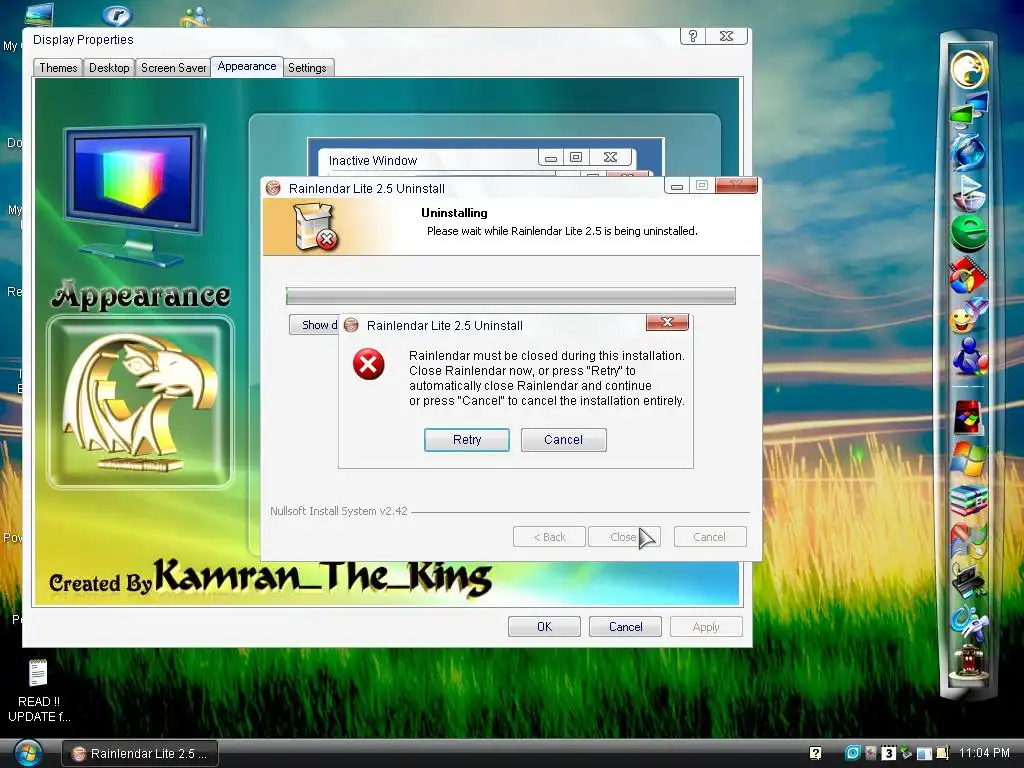Click the maximize button of the Inactive Window preview
Viewport: 1024px width, 768px height.
575,157
